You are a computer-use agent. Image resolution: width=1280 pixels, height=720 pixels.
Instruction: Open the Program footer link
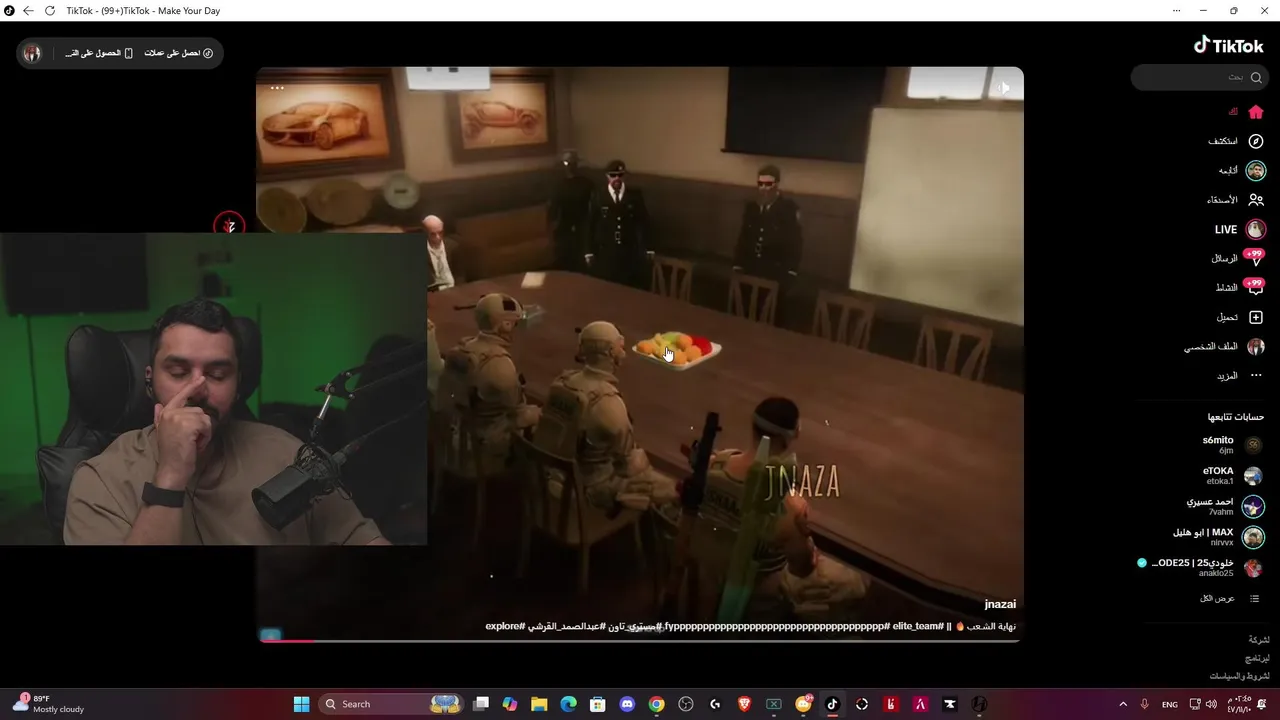(x=1257, y=658)
